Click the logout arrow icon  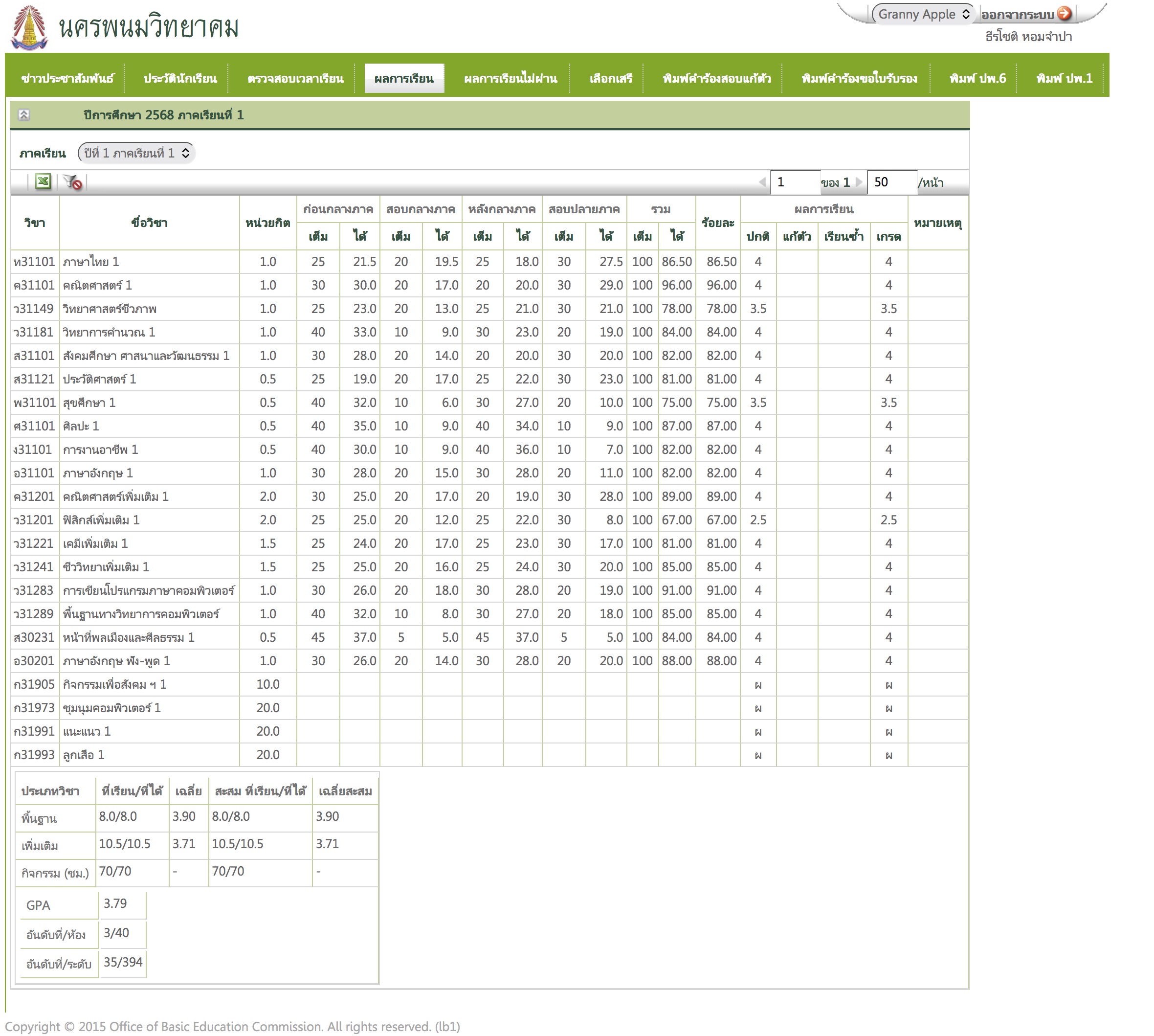click(x=1064, y=14)
